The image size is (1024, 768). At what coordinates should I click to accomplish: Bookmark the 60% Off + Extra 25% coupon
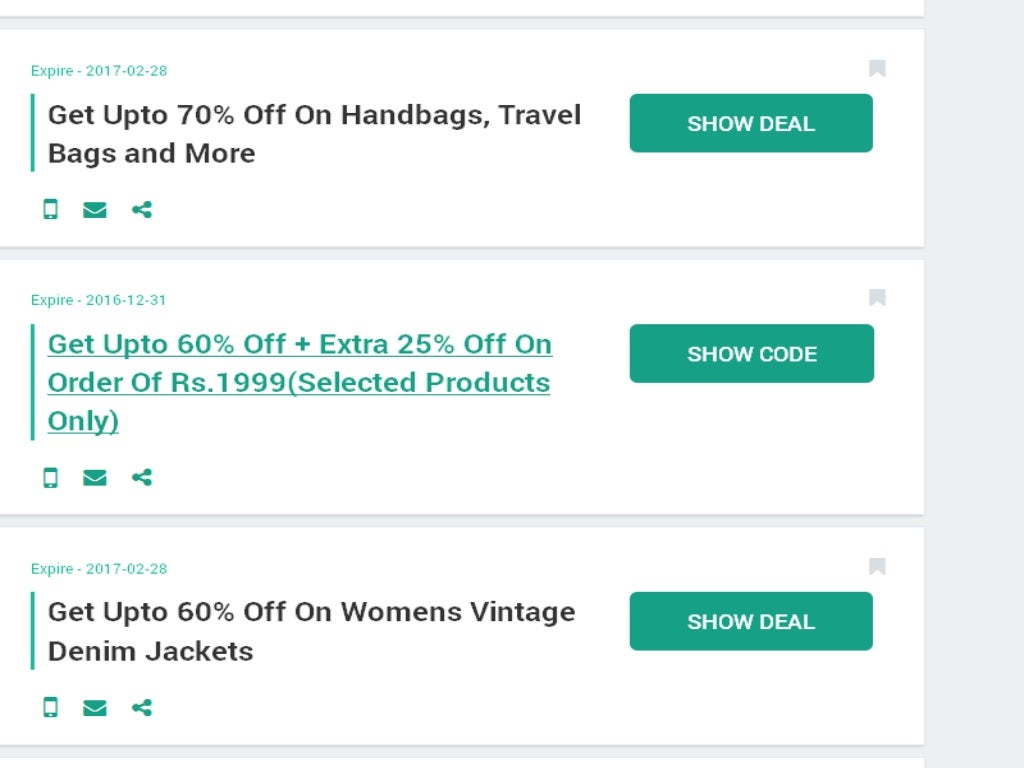click(877, 297)
